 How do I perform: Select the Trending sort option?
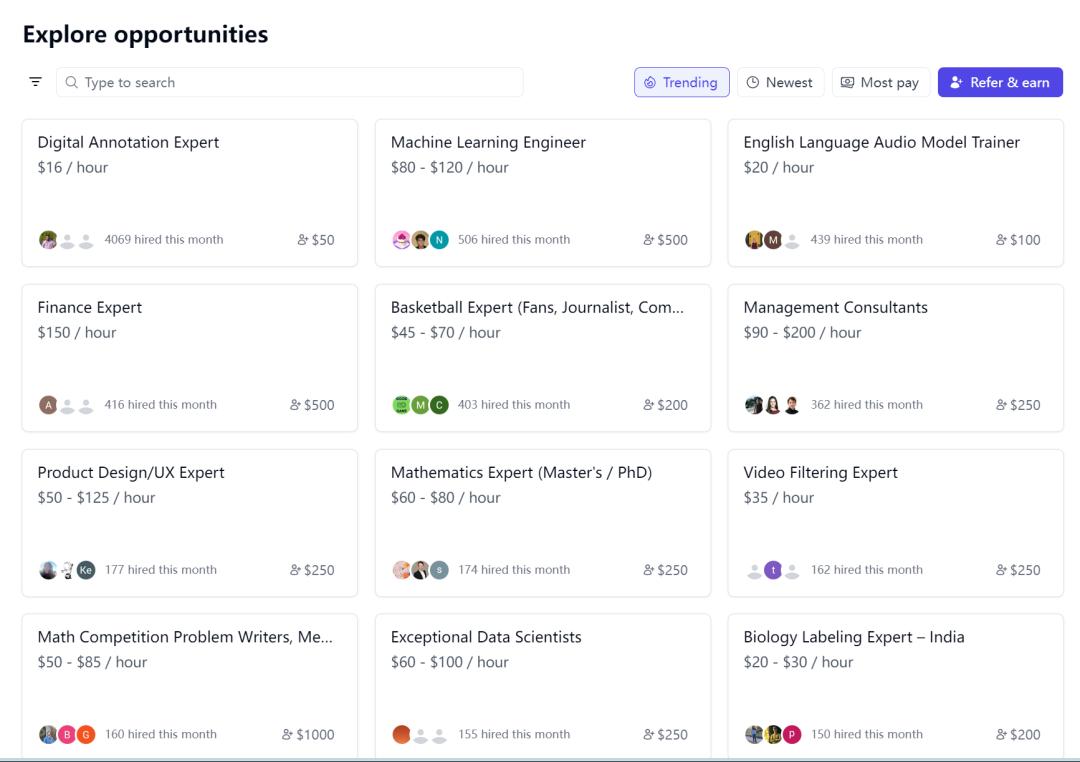click(x=681, y=82)
